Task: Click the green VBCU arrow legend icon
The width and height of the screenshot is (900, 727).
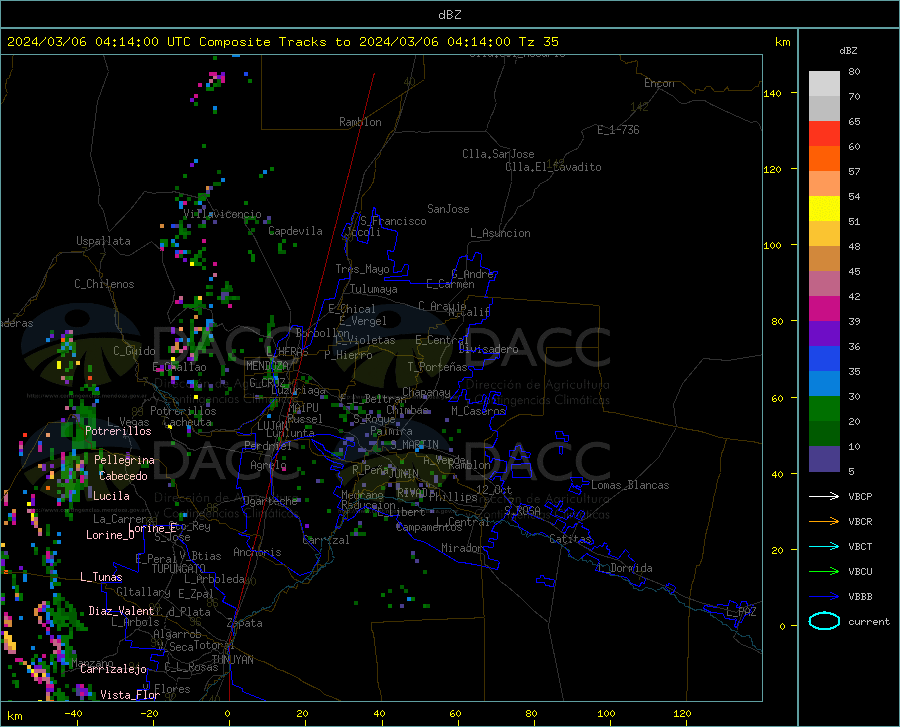Action: pos(824,572)
